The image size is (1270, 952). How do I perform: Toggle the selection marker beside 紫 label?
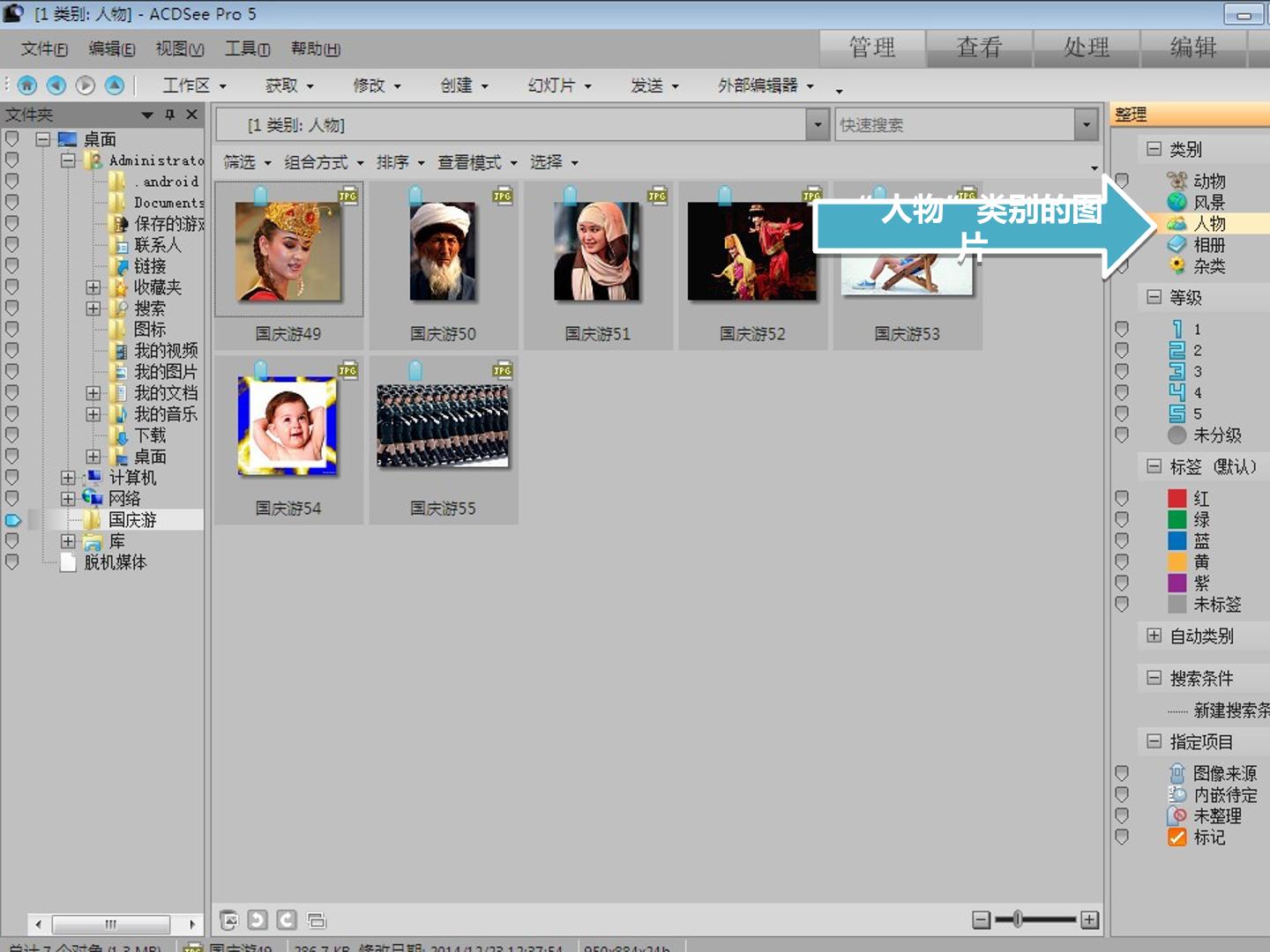tap(1122, 583)
